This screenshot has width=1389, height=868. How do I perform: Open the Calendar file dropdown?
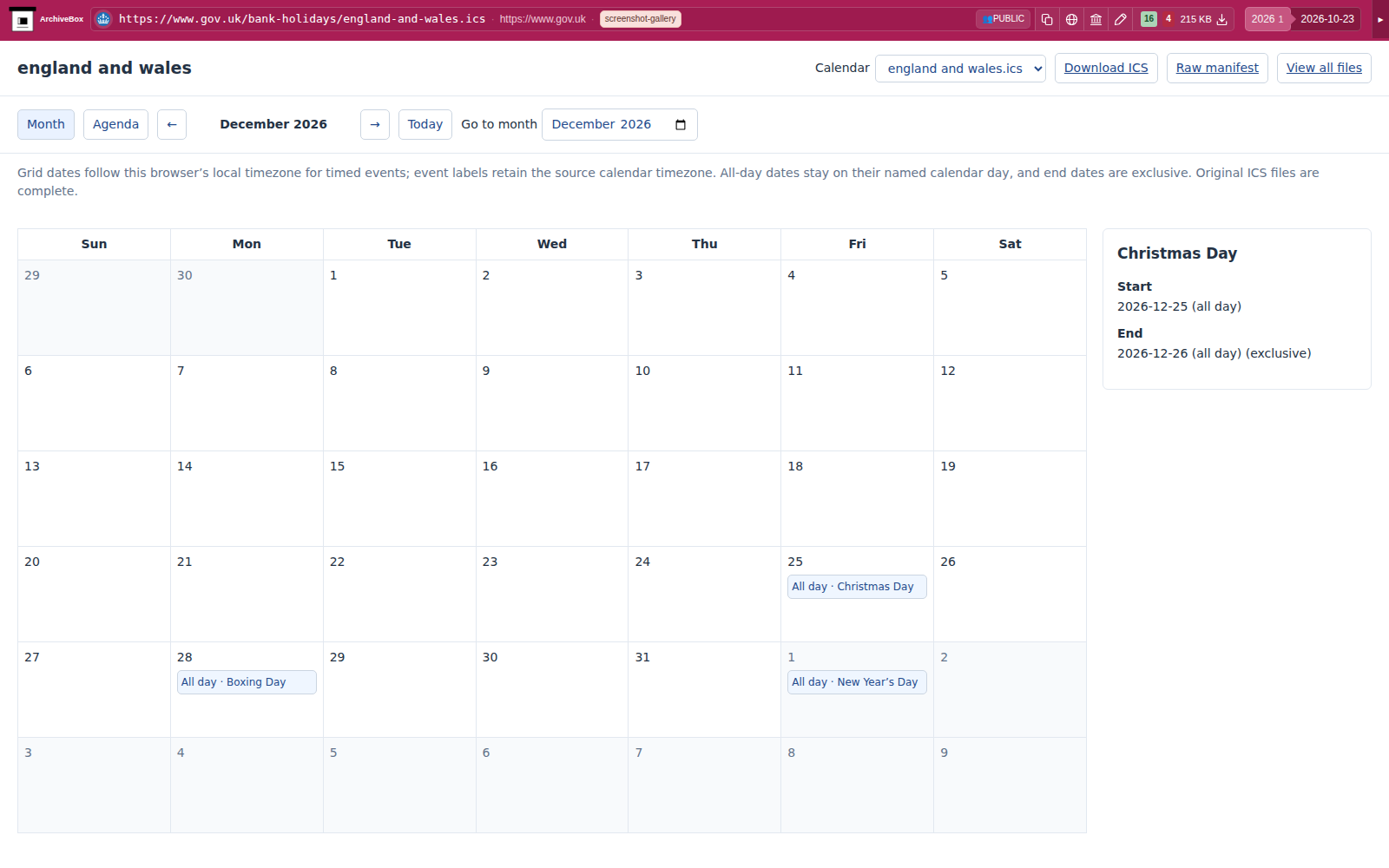[960, 69]
